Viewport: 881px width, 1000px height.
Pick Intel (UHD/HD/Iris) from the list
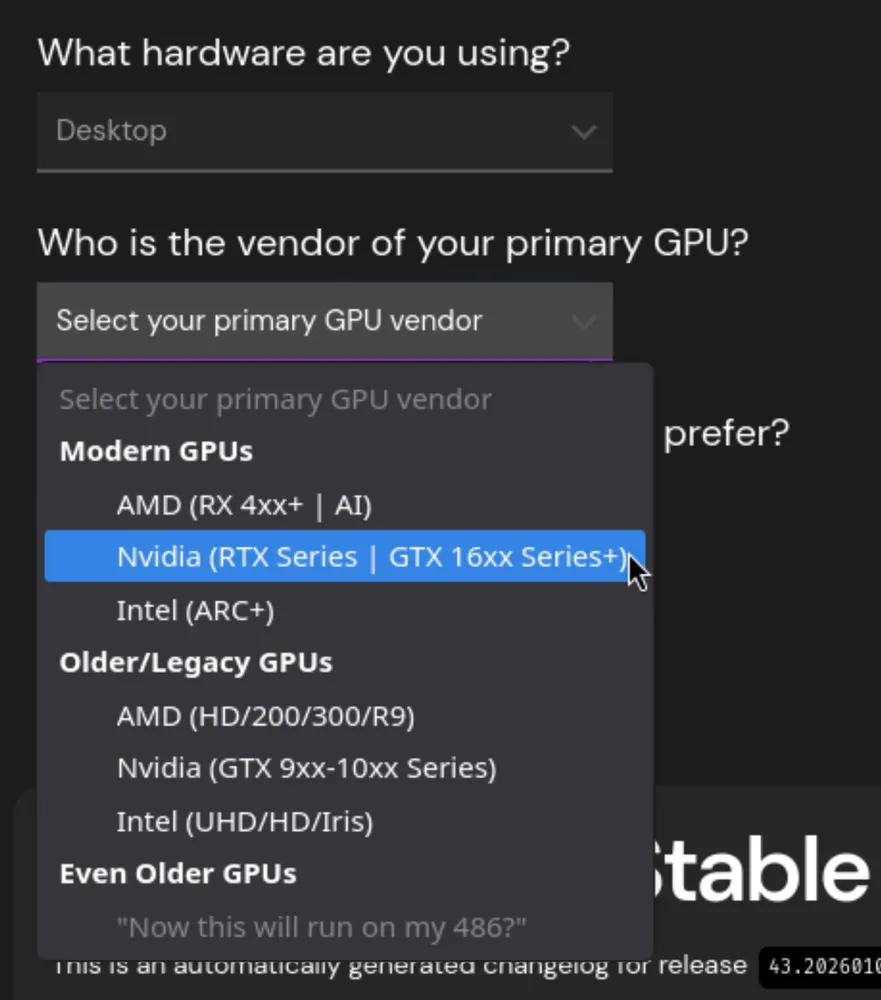tap(244, 822)
